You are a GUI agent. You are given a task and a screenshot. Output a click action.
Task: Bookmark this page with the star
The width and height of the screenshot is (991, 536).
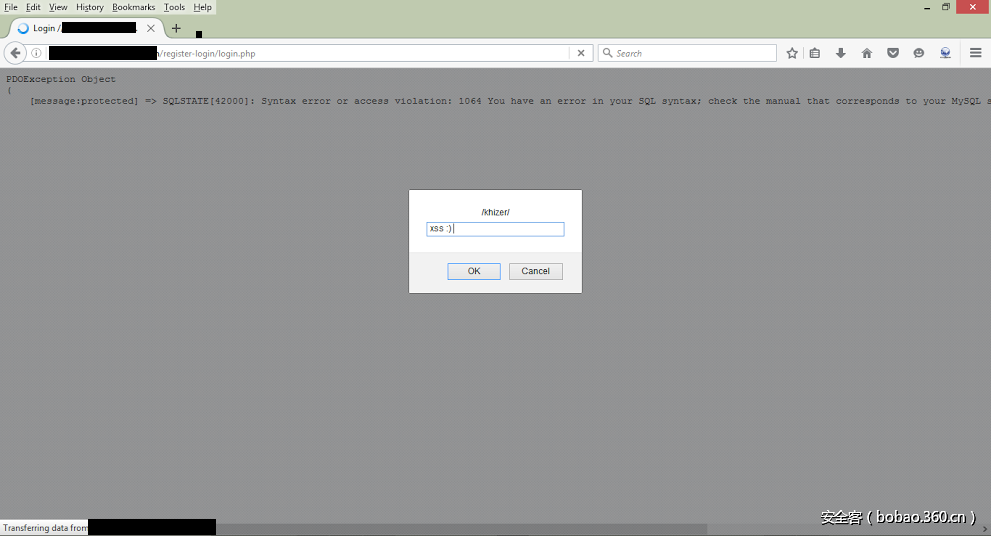[x=792, y=53]
